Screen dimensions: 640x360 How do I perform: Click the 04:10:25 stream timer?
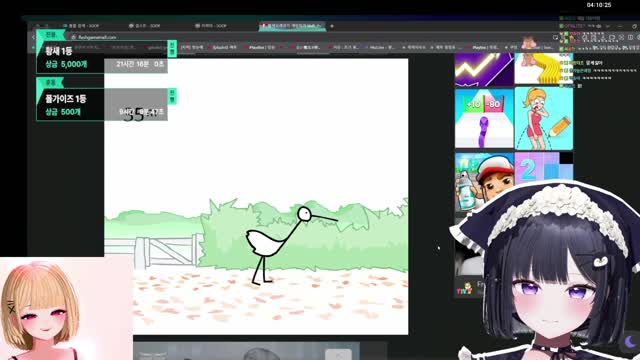pyautogui.click(x=599, y=5)
